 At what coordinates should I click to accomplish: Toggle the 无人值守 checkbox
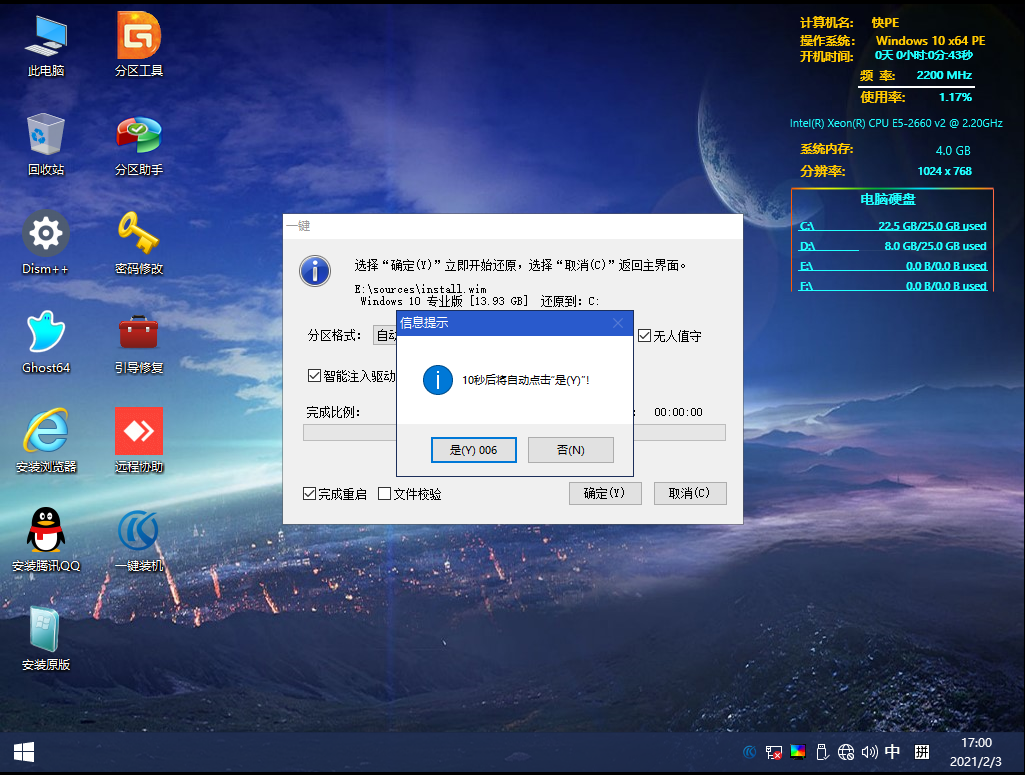[x=645, y=336]
